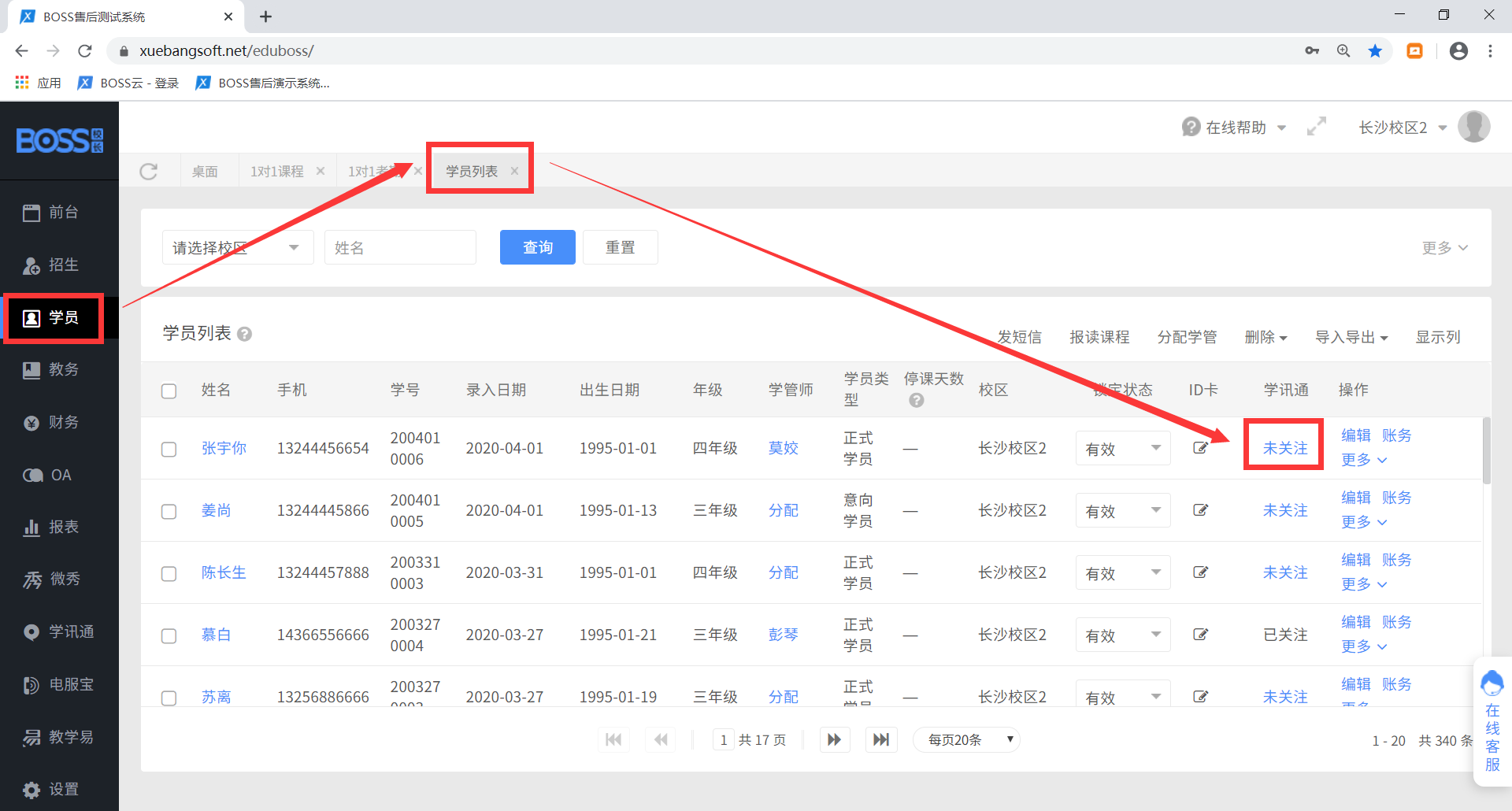The width and height of the screenshot is (1512, 811).
Task: Open 财务 module in sidebar
Action: [51, 423]
